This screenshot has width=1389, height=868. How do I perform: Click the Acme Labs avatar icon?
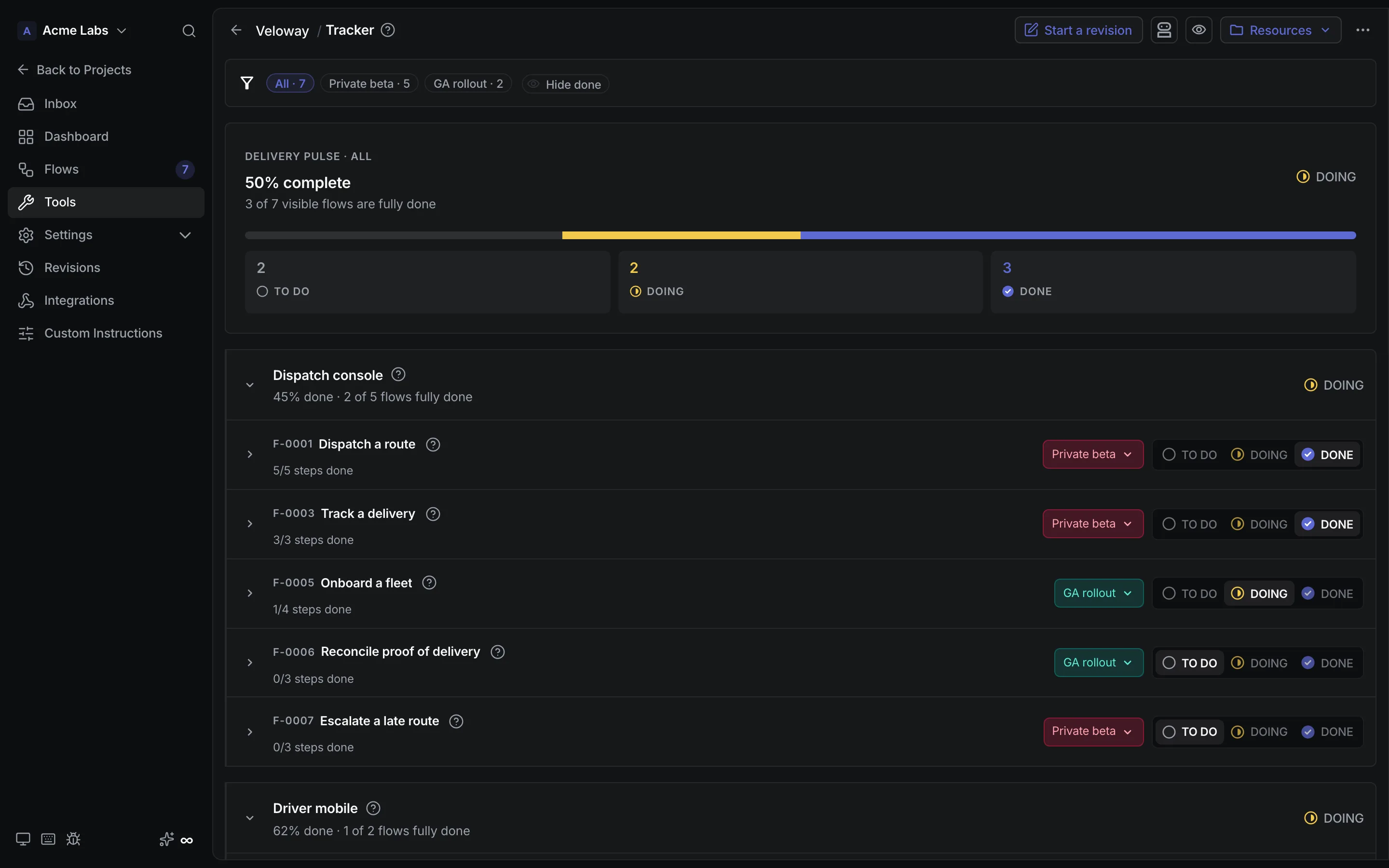tap(27, 30)
